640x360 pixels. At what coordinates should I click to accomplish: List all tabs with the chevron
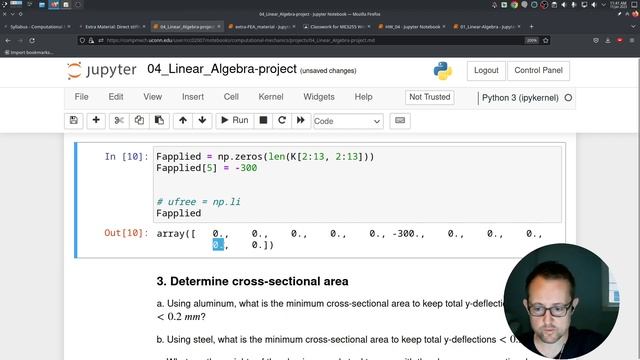(x=633, y=27)
